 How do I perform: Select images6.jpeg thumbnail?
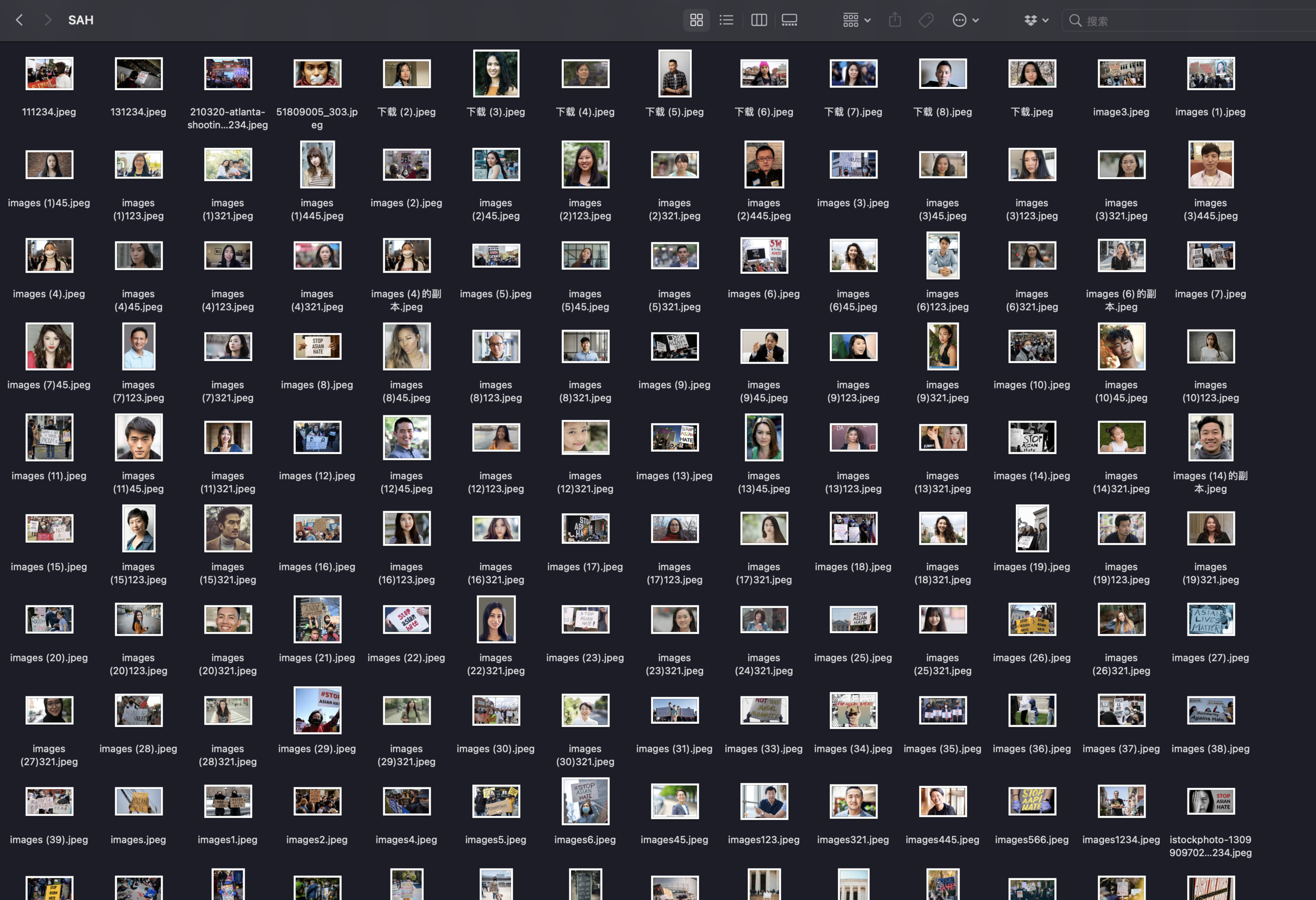pyautogui.click(x=585, y=801)
